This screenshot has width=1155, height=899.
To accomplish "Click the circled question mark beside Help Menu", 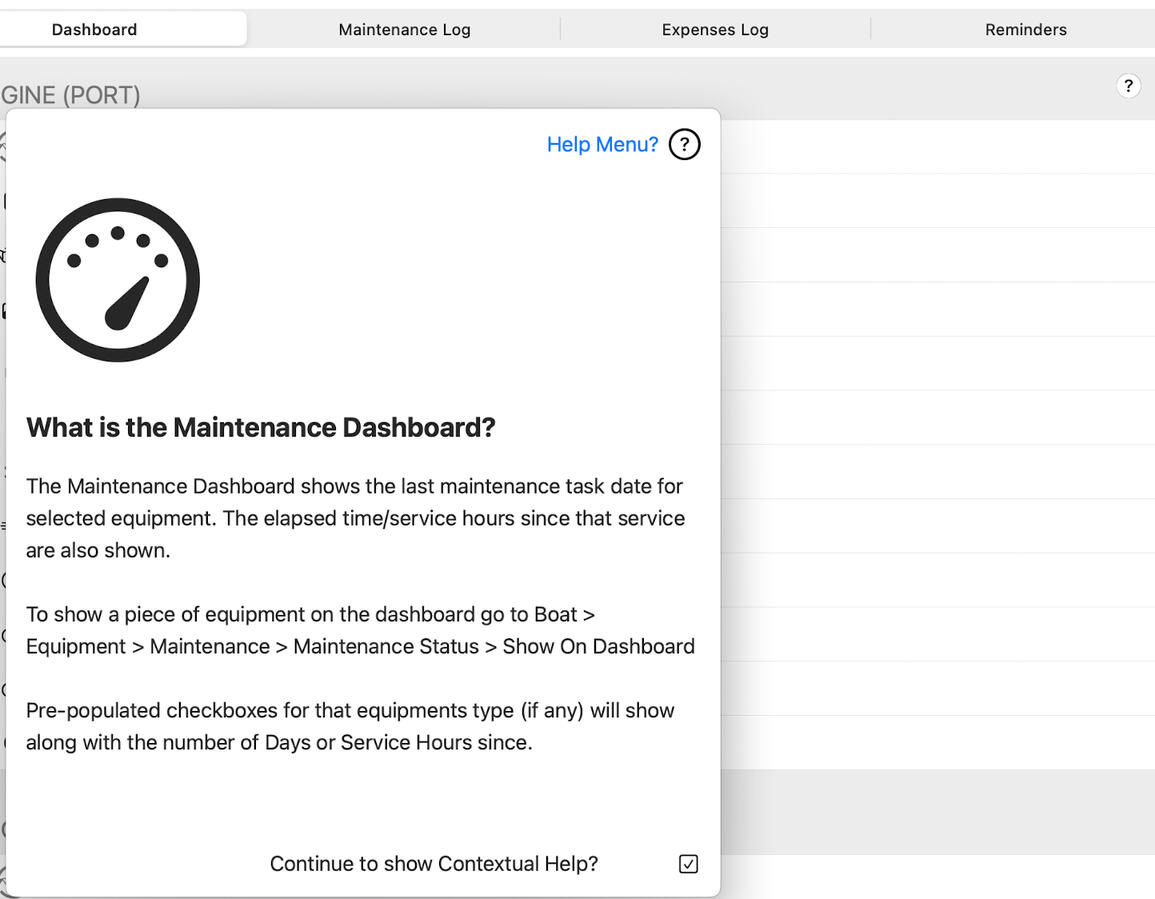I will coord(684,145).
